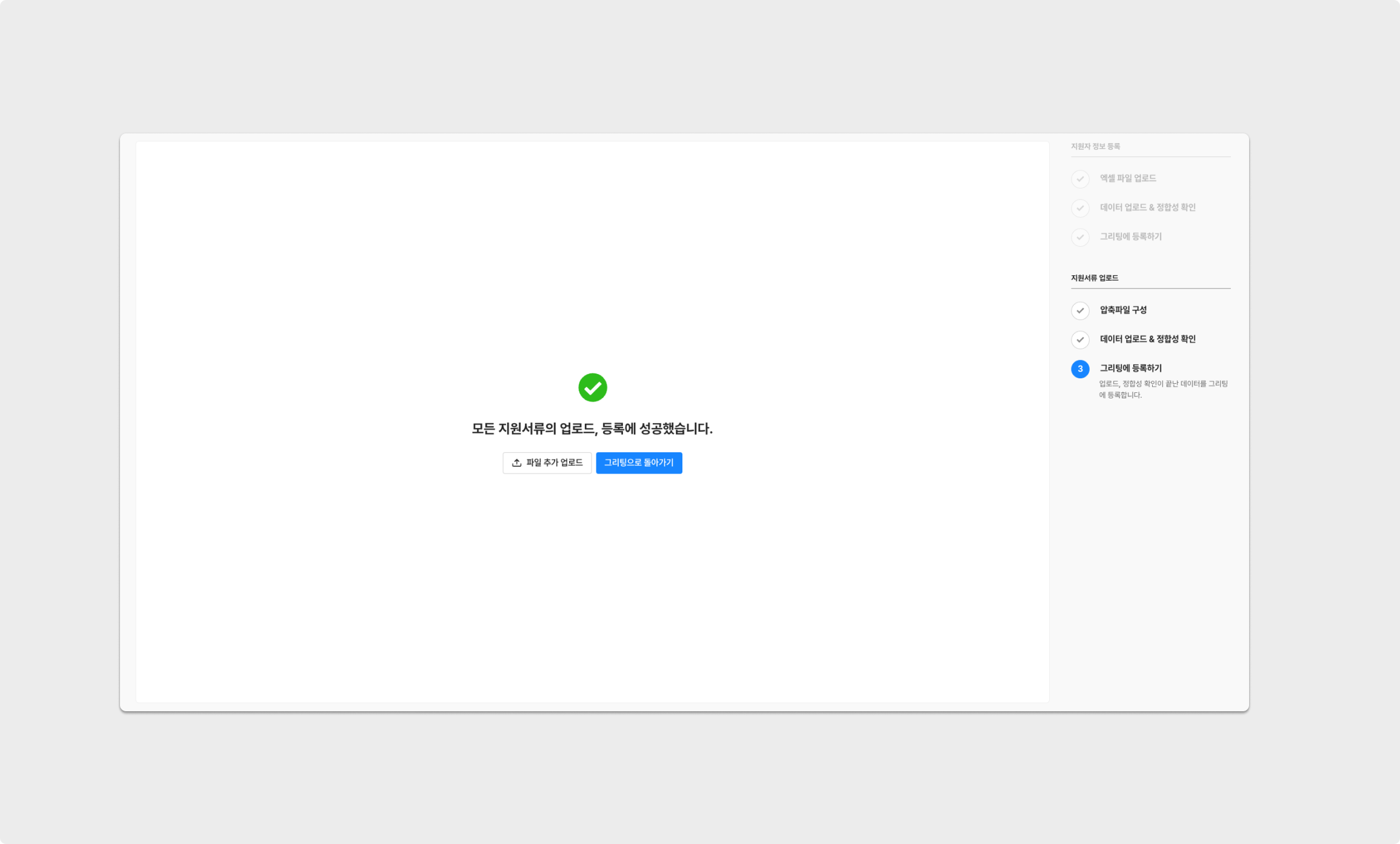Click the 지원서류 업로드 section header
Viewport: 1400px width, 844px height.
(x=1094, y=278)
